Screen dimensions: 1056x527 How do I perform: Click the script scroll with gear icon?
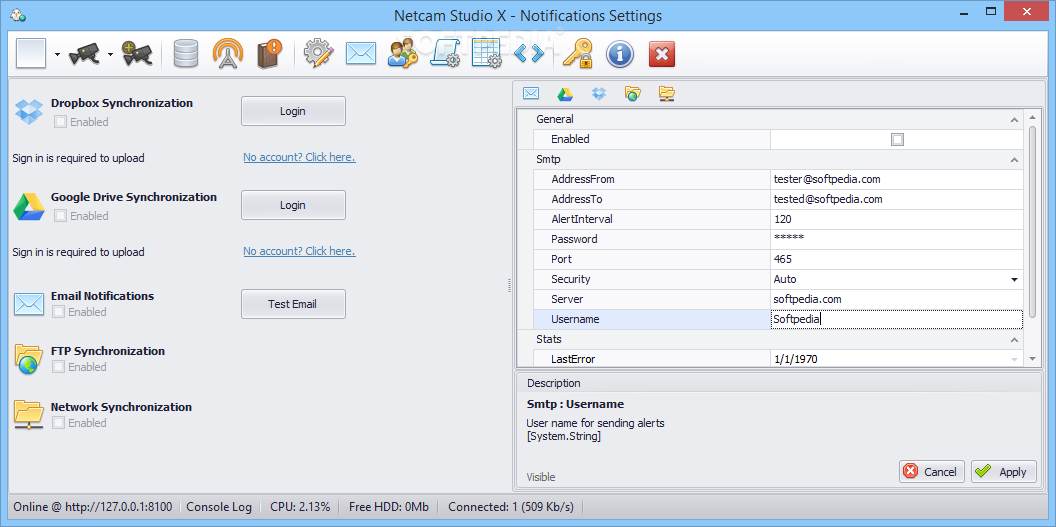[x=445, y=53]
